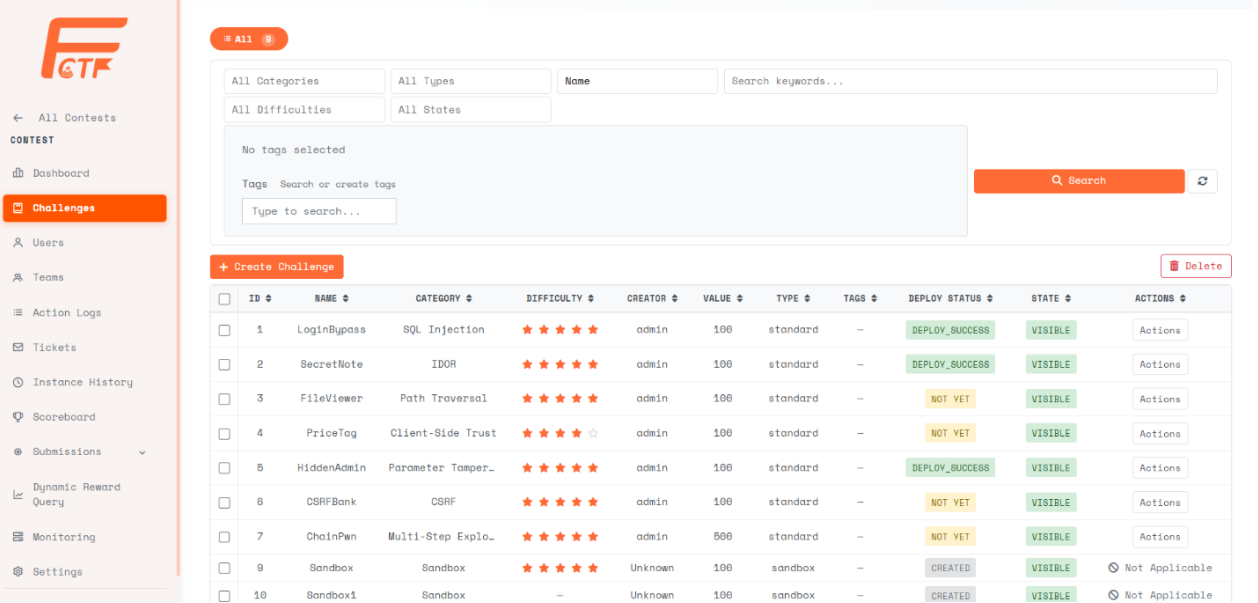Select the checkbox for the ChainPwn row
Image resolution: width=1258 pixels, height=603 pixels.
click(x=224, y=537)
